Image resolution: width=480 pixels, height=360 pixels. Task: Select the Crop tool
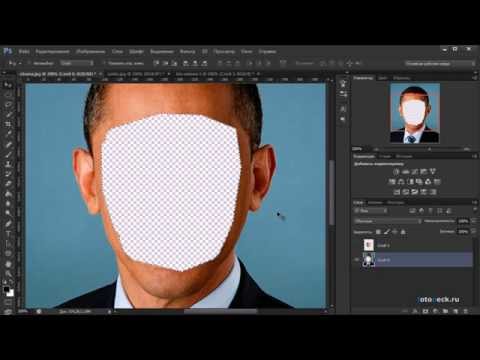pos(8,124)
